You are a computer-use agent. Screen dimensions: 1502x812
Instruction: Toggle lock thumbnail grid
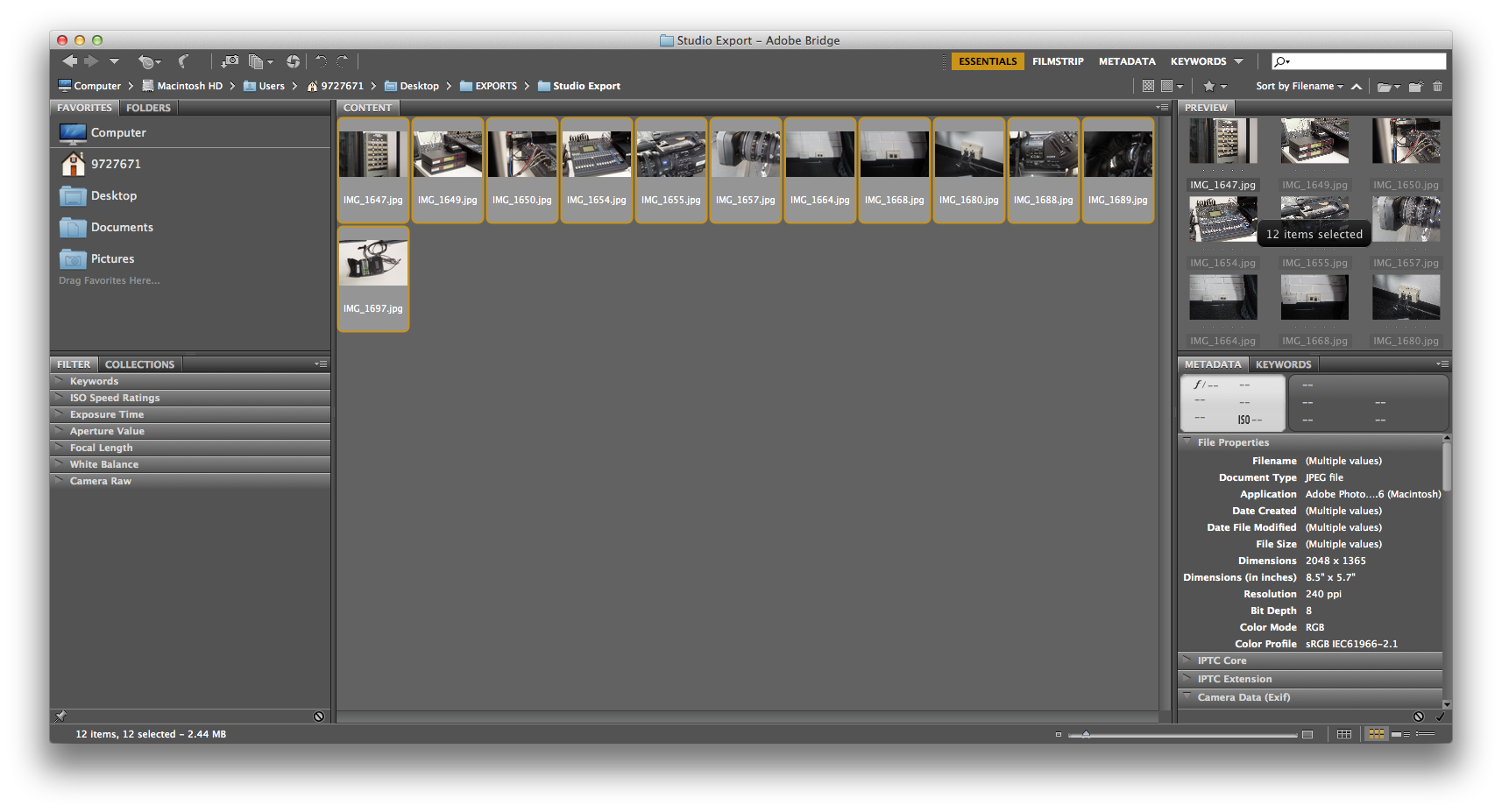(1344, 734)
